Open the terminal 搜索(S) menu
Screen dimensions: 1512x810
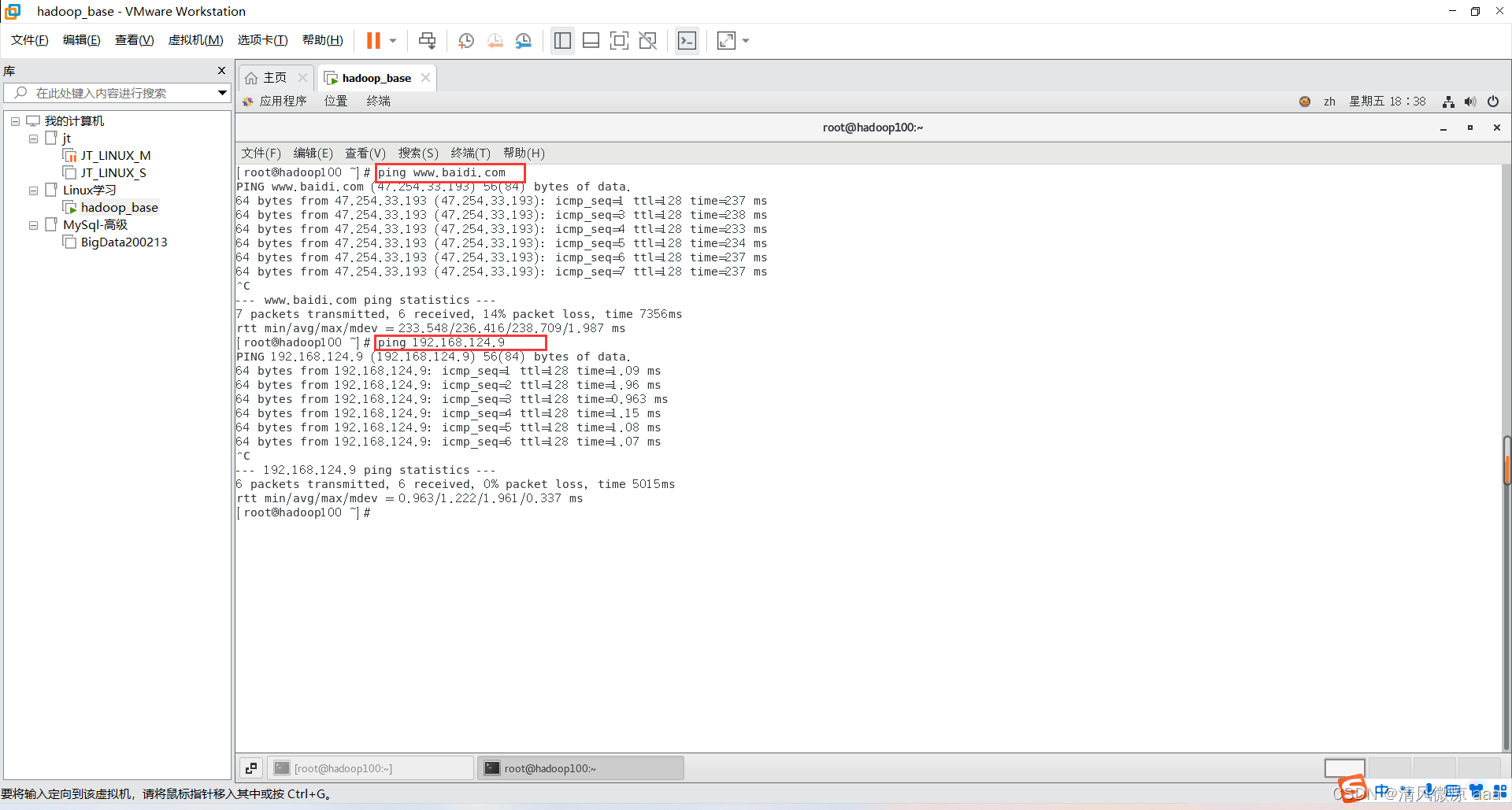418,153
